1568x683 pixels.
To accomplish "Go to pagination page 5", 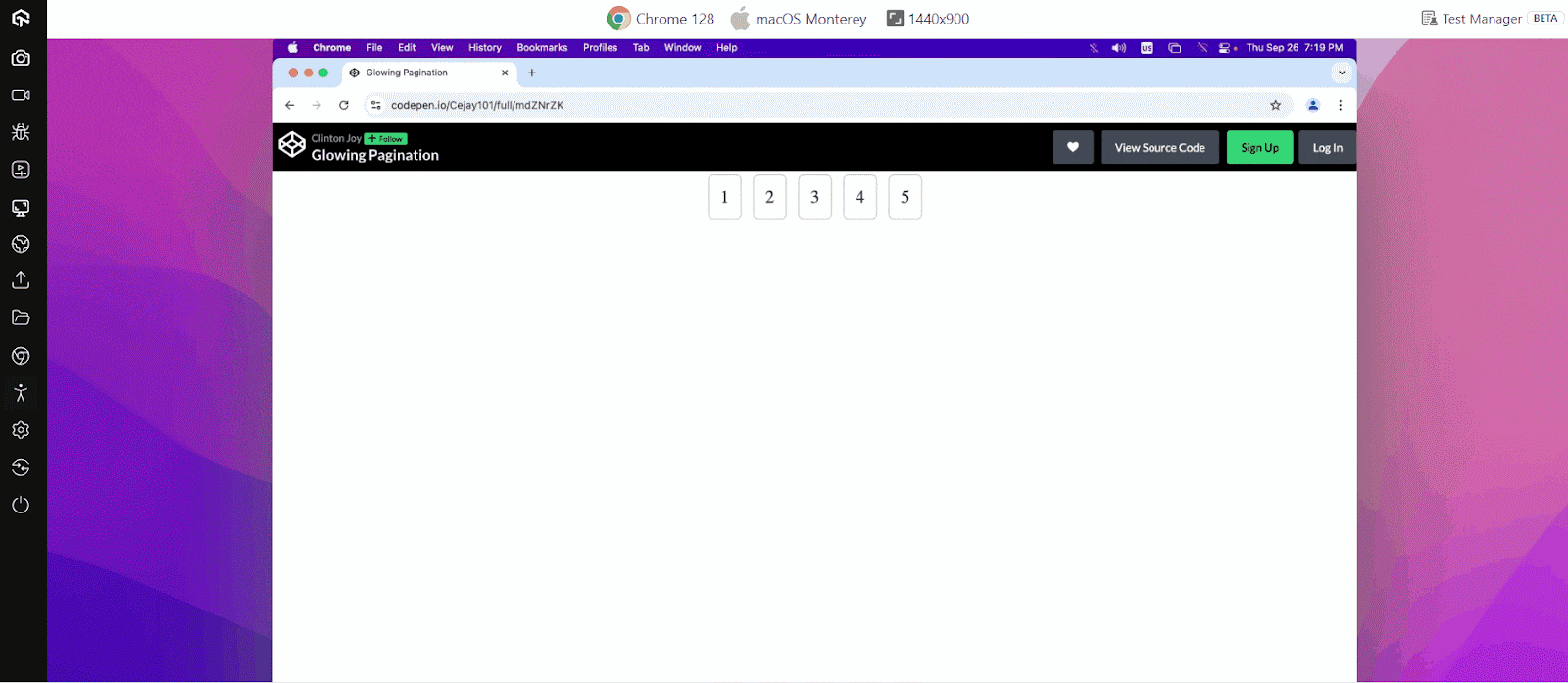I will [905, 197].
